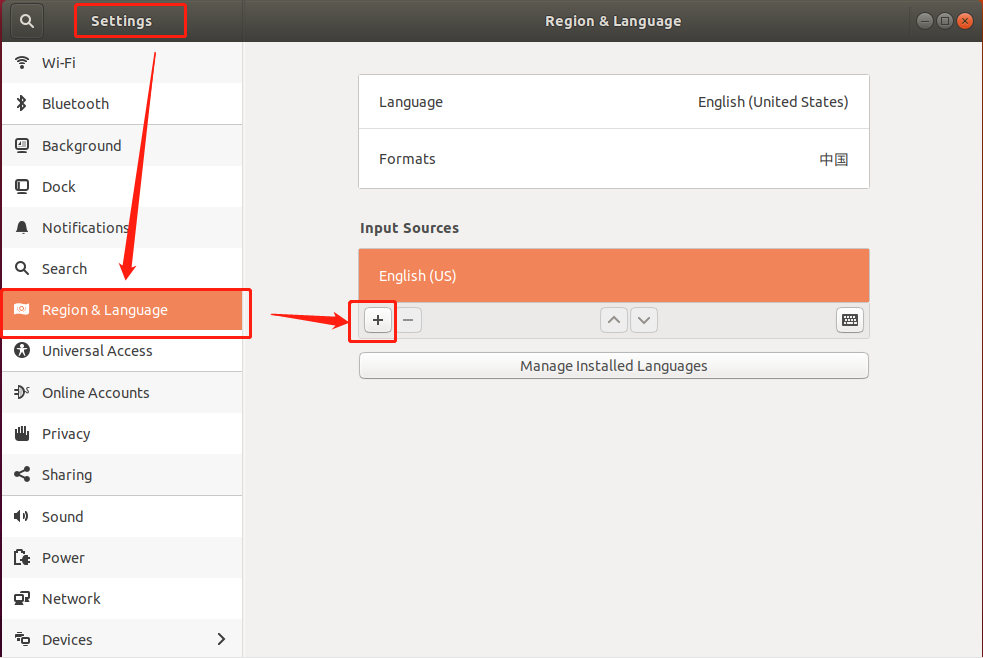This screenshot has width=983, height=658.
Task: Maximize the Settings window
Action: 945,21
